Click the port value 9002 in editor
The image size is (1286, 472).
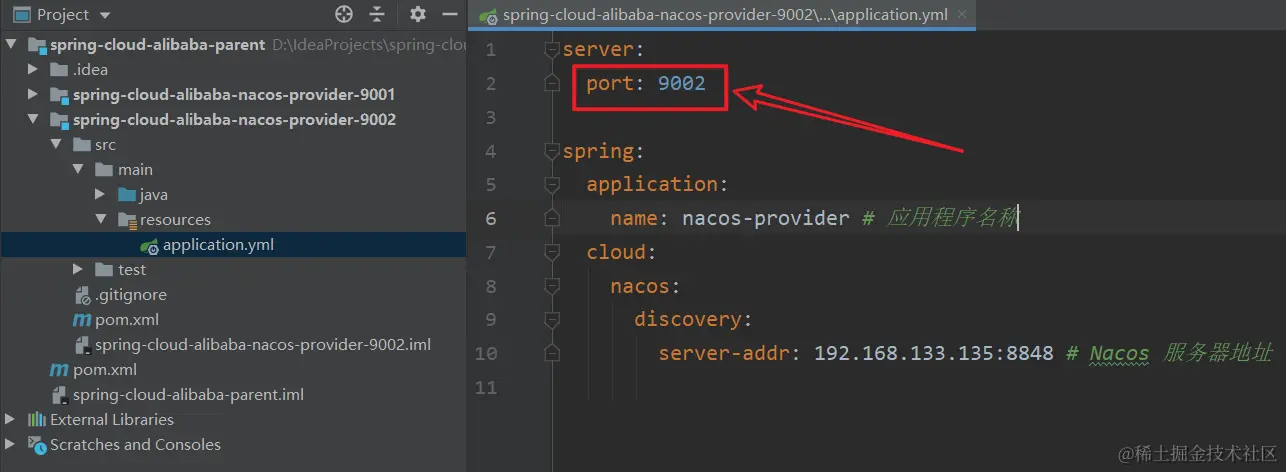pos(682,84)
